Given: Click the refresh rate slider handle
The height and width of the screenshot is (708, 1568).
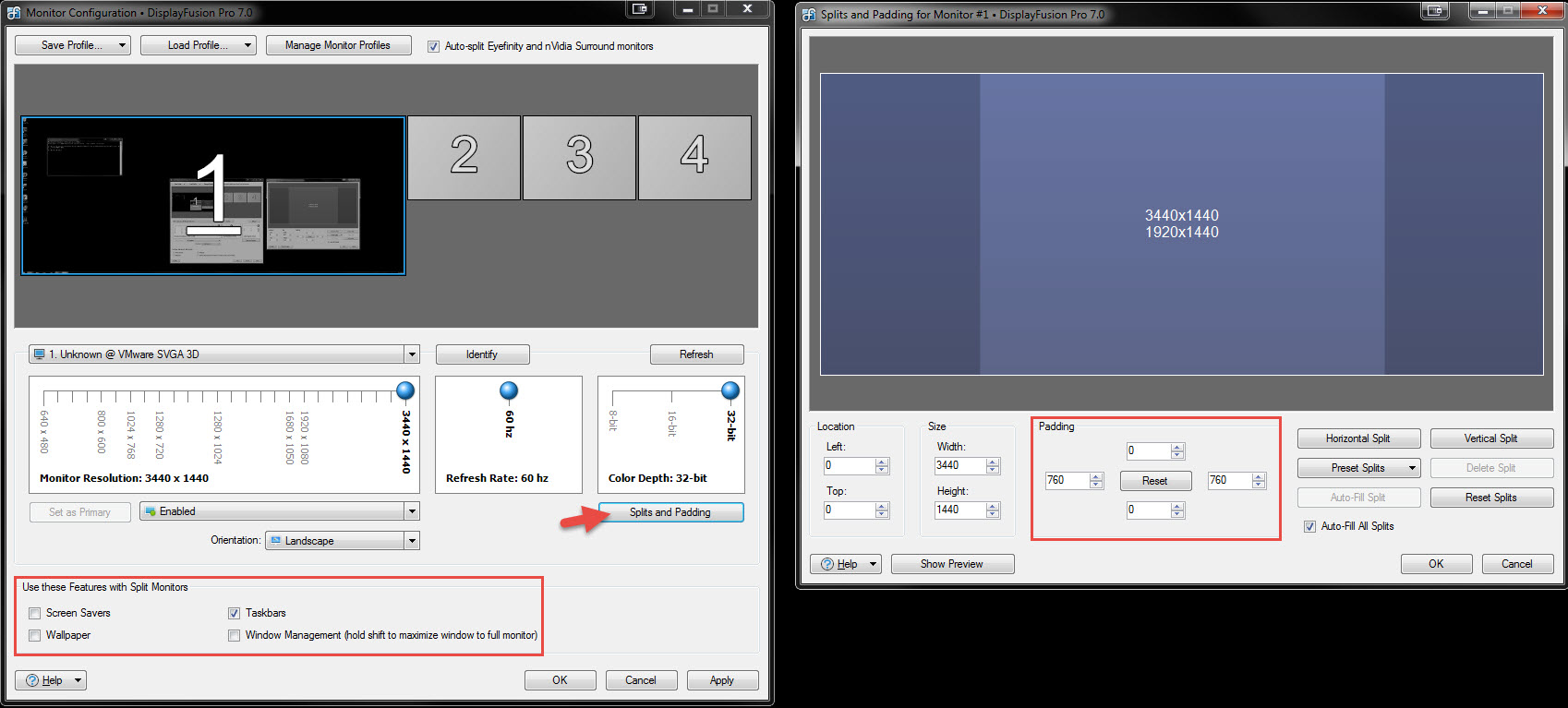Looking at the screenshot, I should coord(509,390).
